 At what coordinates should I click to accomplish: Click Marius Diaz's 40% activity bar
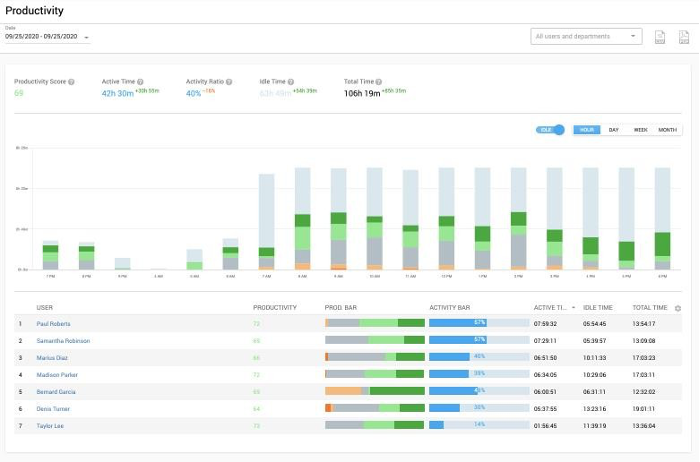pos(479,357)
